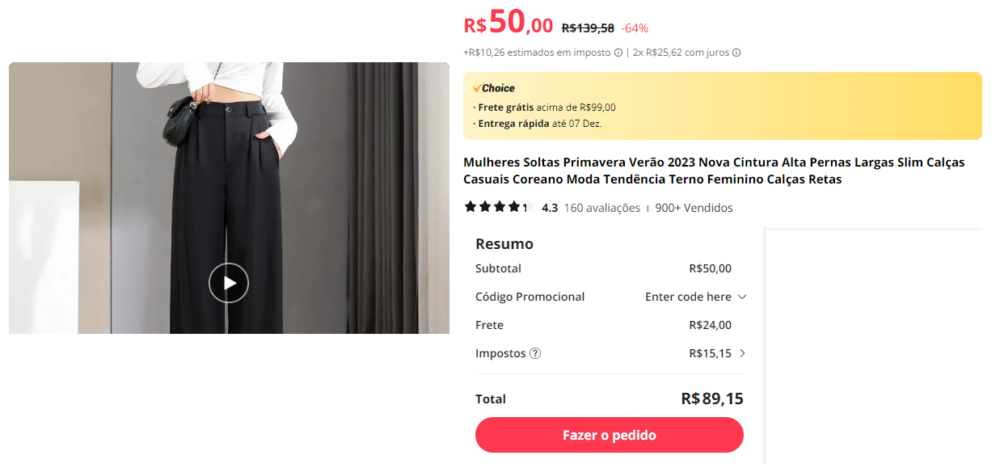Expand the Impostos details arrow

coord(742,353)
